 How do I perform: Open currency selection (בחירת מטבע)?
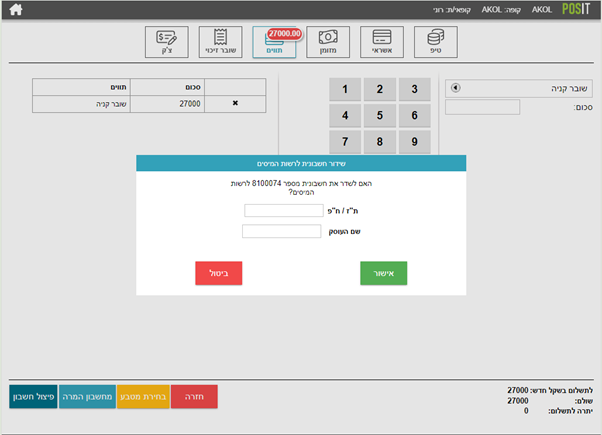[x=143, y=397]
